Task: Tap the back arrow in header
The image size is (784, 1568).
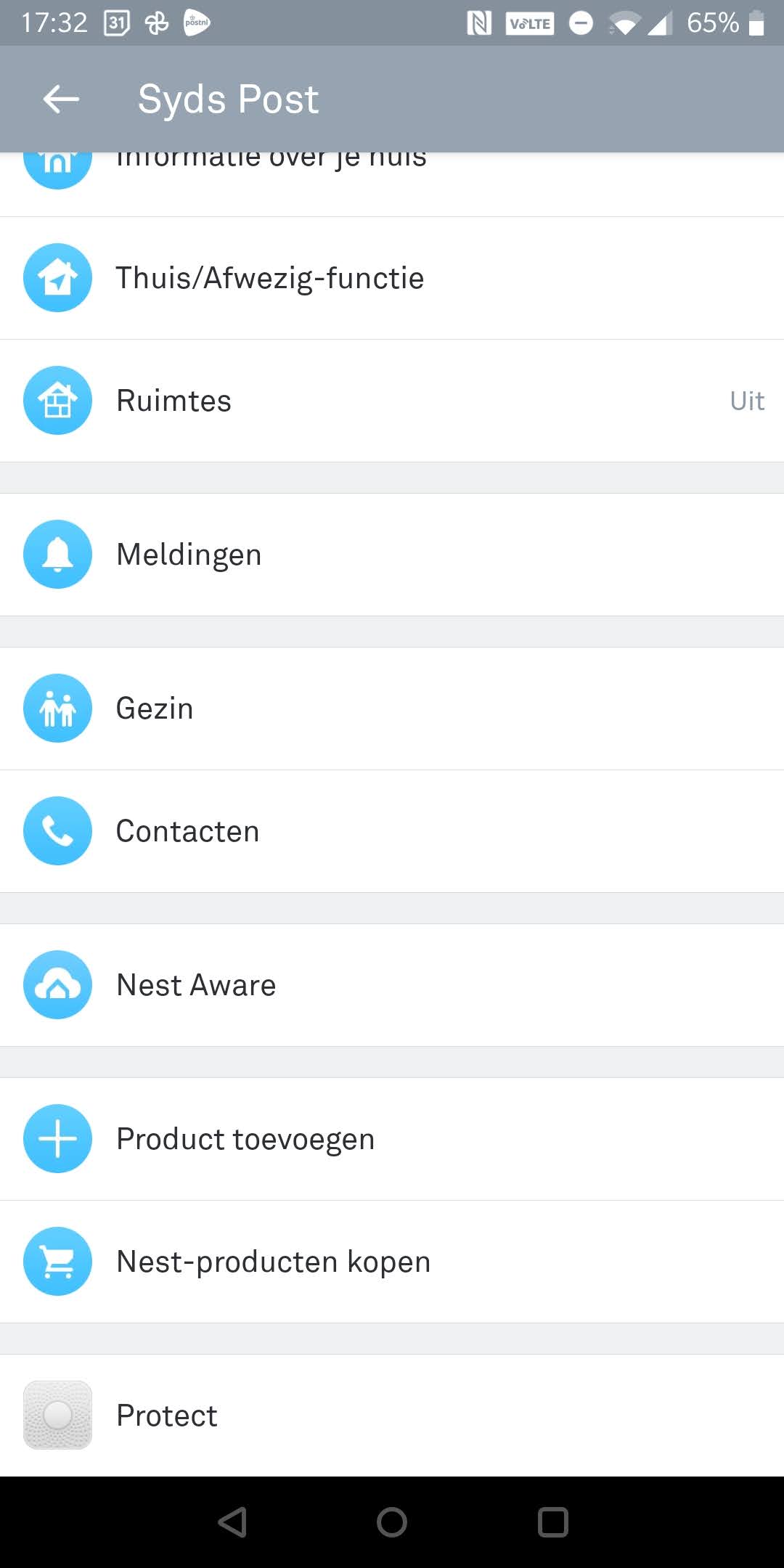Action: (61, 99)
